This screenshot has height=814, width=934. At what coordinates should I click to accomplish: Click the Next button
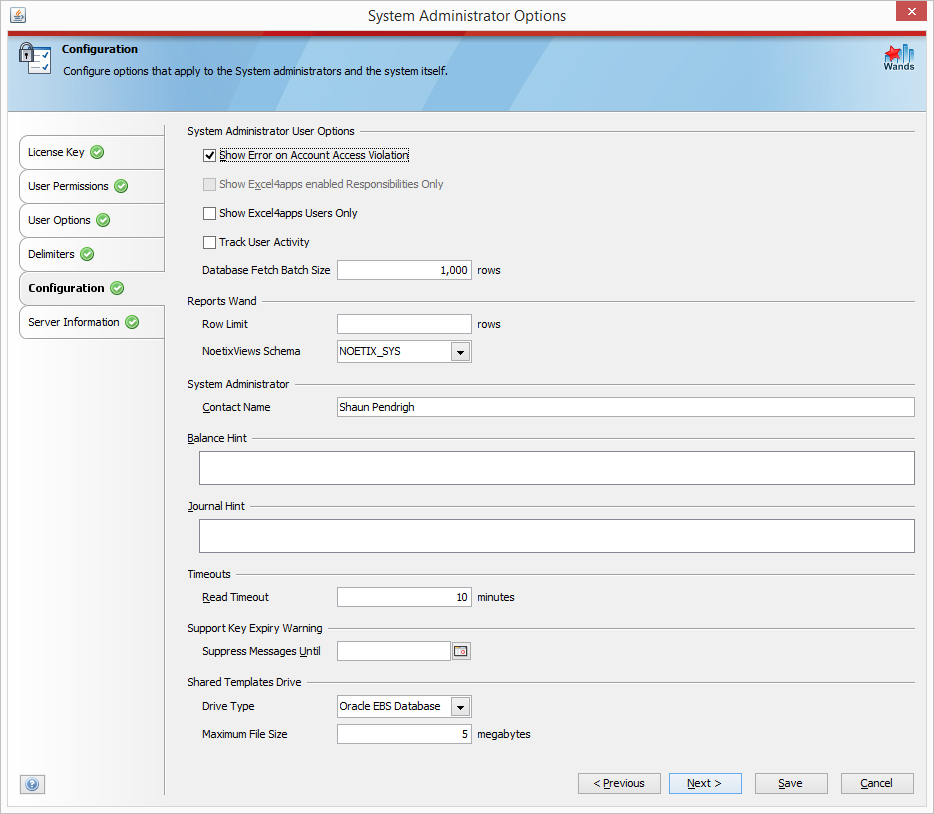(705, 783)
